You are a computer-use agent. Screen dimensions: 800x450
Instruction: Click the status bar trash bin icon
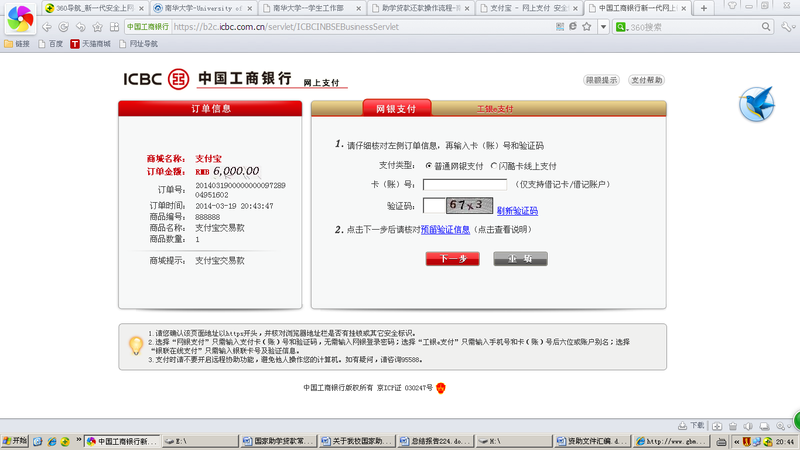tap(733, 426)
